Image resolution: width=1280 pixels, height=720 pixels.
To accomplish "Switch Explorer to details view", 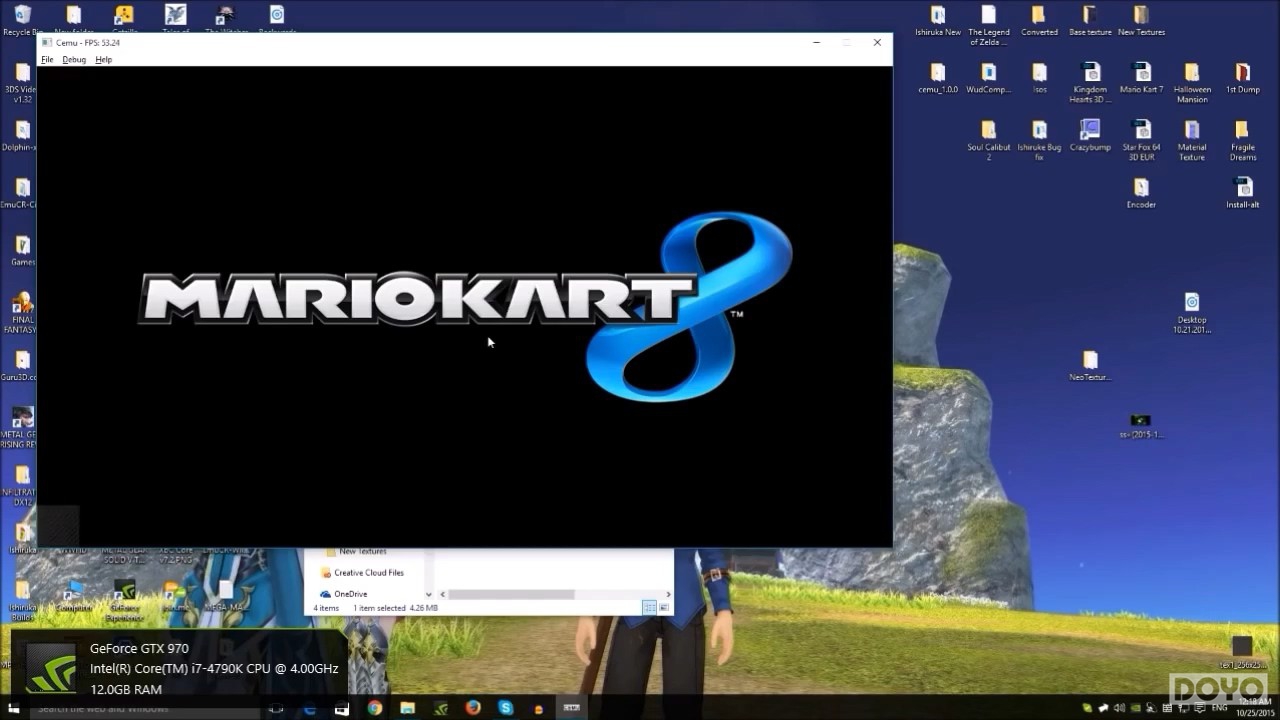I will pyautogui.click(x=649, y=608).
